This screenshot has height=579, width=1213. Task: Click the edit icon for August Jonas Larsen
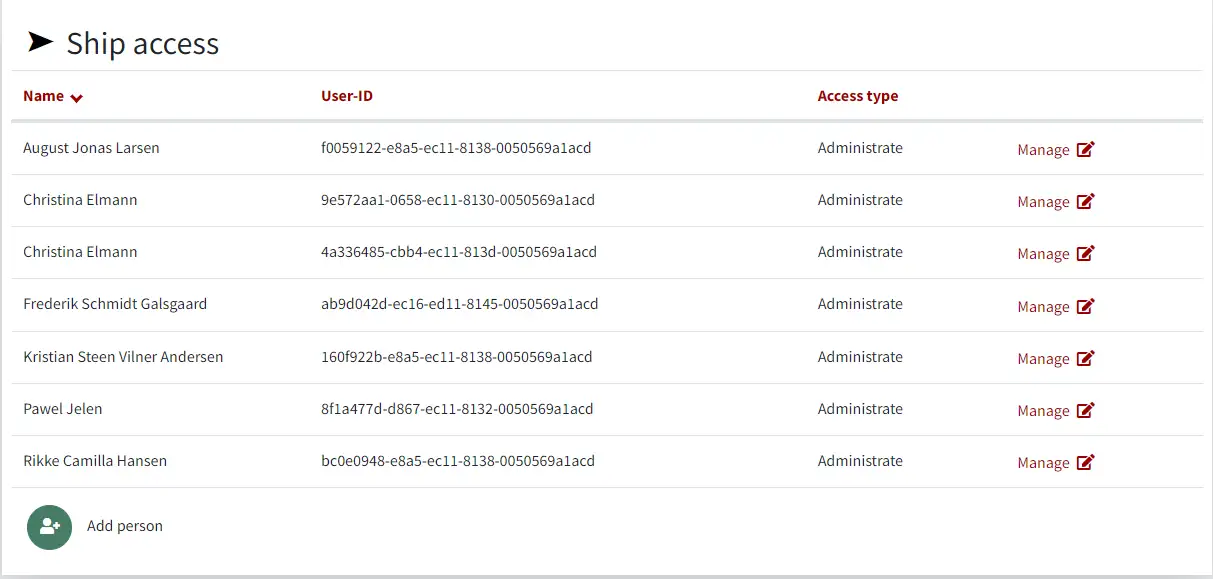point(1085,150)
